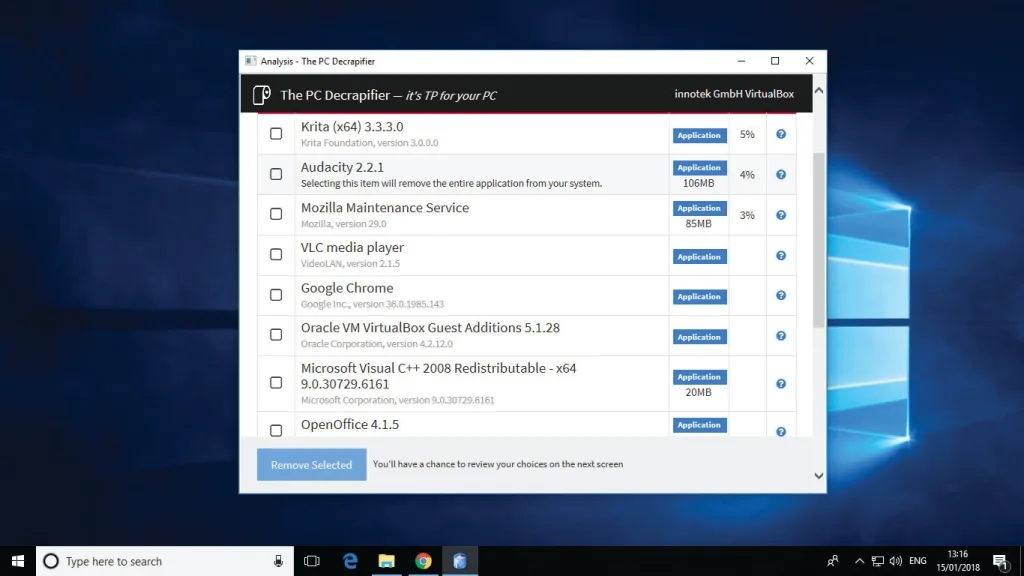Check the Oracle VM VirtualBox Guest Additions checkbox

[x=276, y=335]
